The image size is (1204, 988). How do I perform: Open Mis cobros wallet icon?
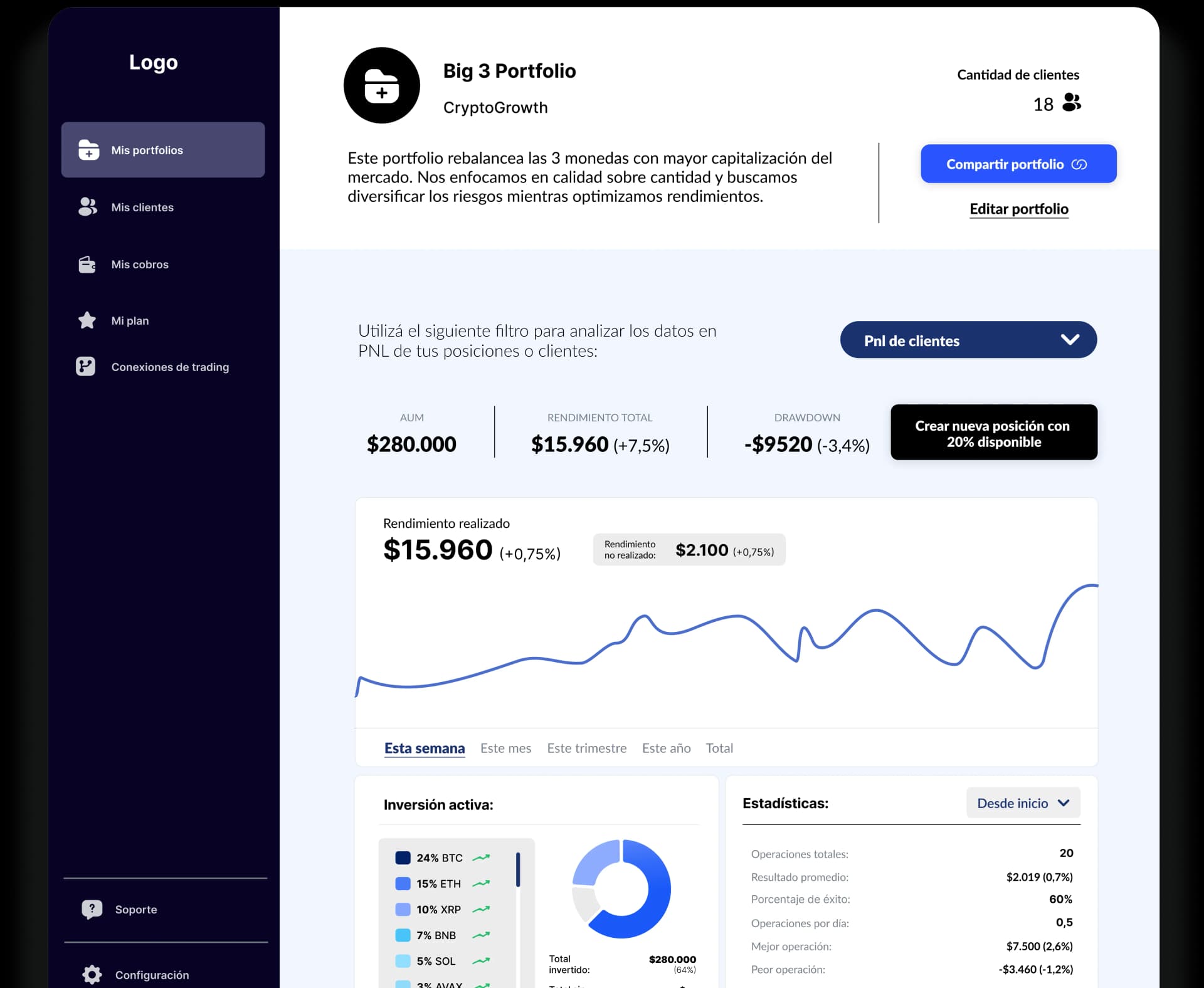tap(87, 264)
